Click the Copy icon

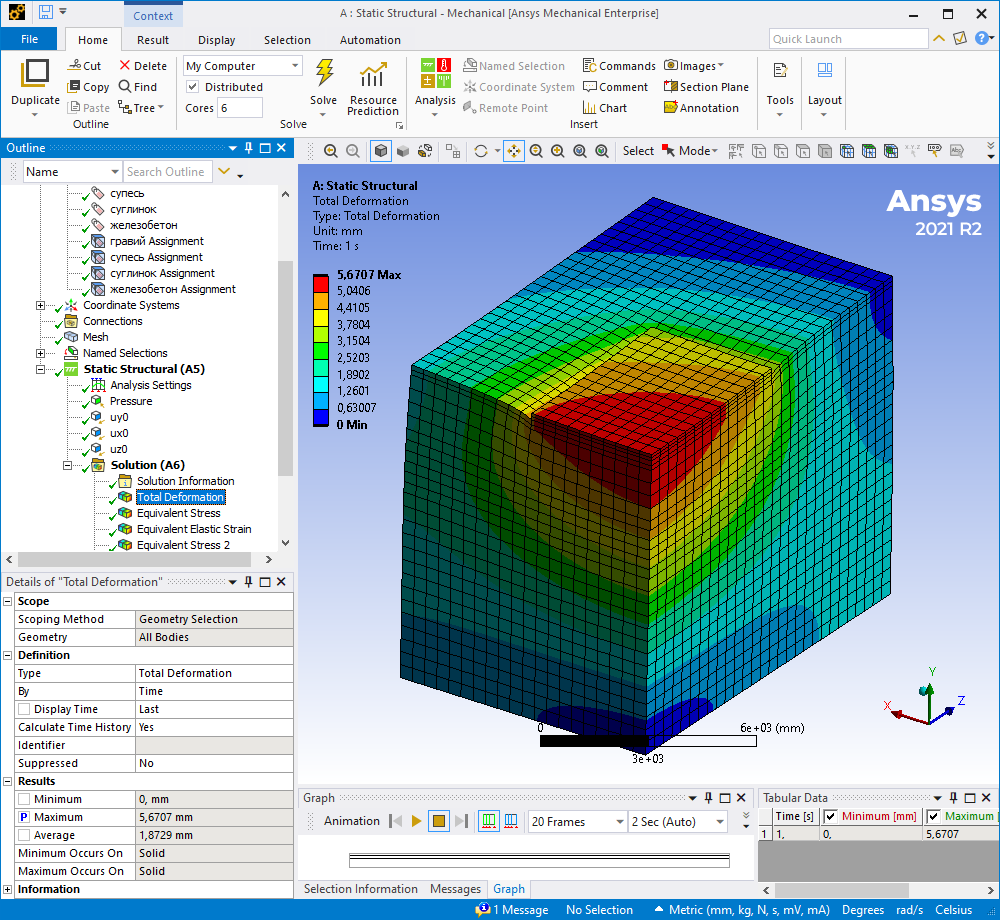pyautogui.click(x=73, y=87)
